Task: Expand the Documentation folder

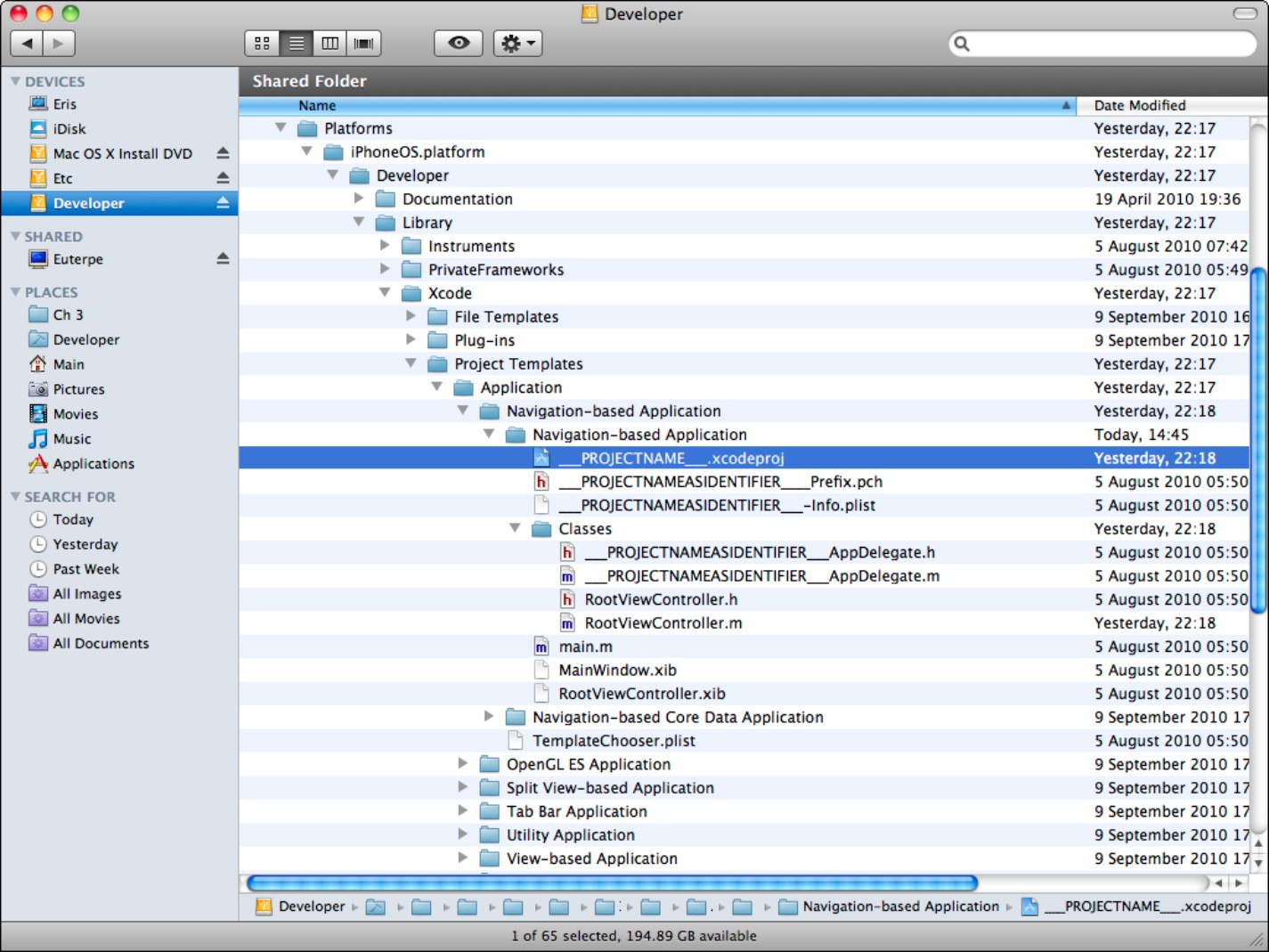Action: 359,198
